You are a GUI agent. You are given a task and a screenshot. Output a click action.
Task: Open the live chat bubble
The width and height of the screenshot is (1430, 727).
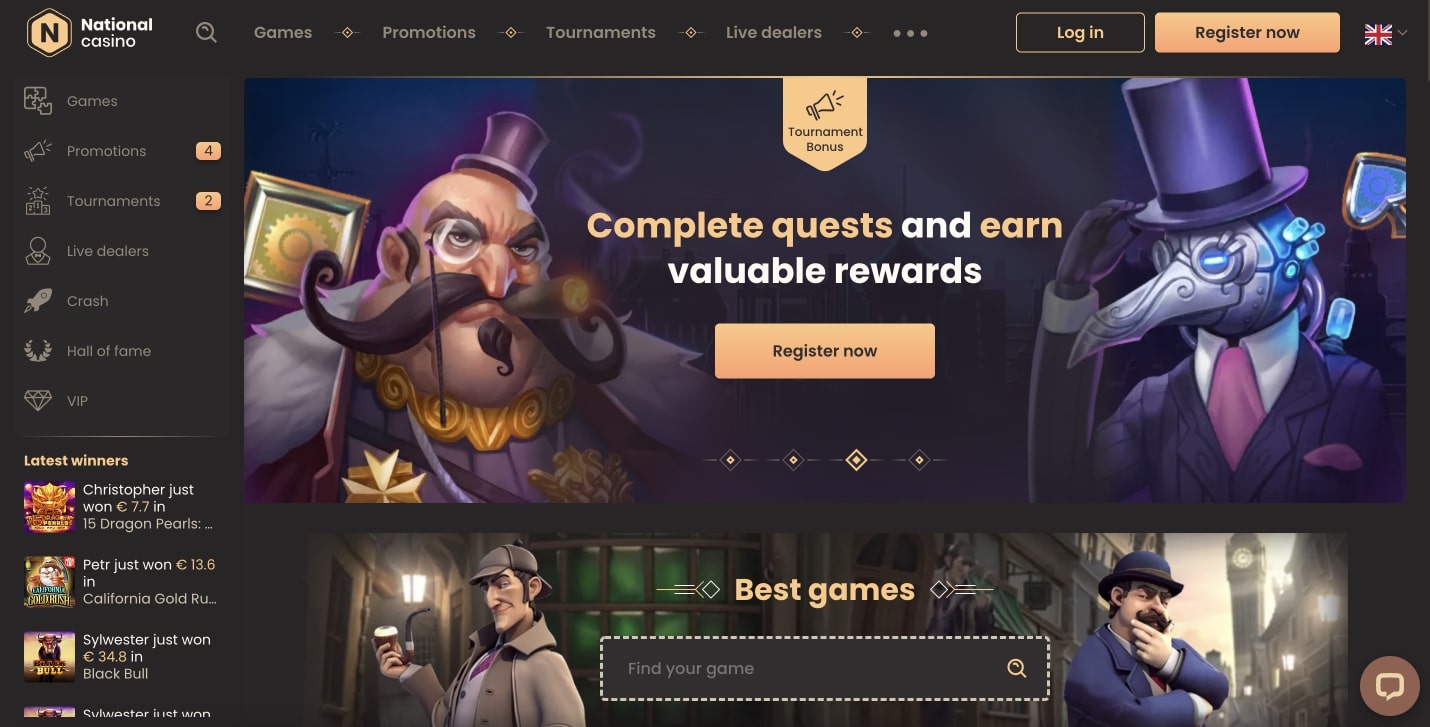tap(1390, 686)
